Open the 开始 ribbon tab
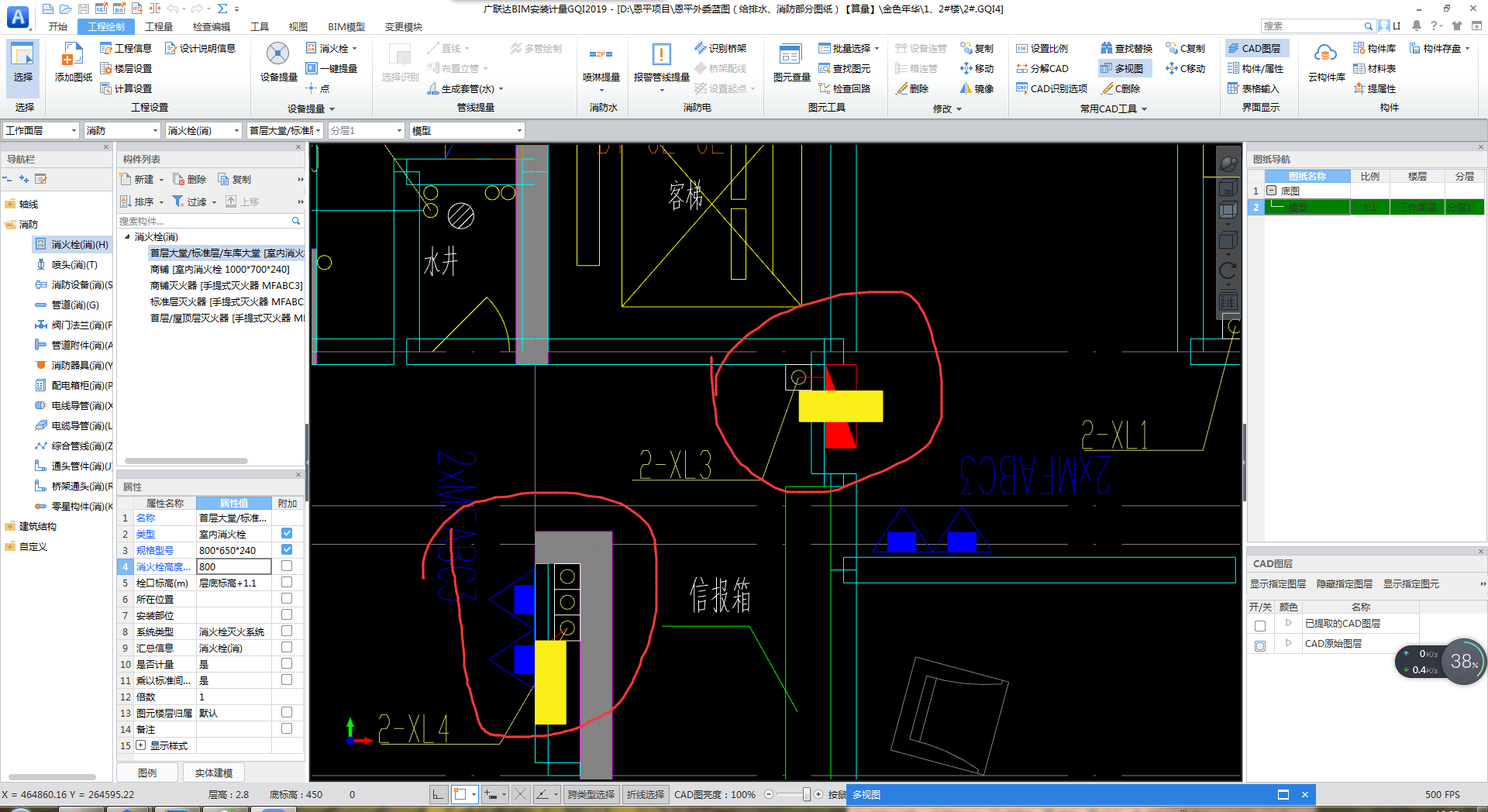This screenshot has width=1488, height=812. click(57, 26)
